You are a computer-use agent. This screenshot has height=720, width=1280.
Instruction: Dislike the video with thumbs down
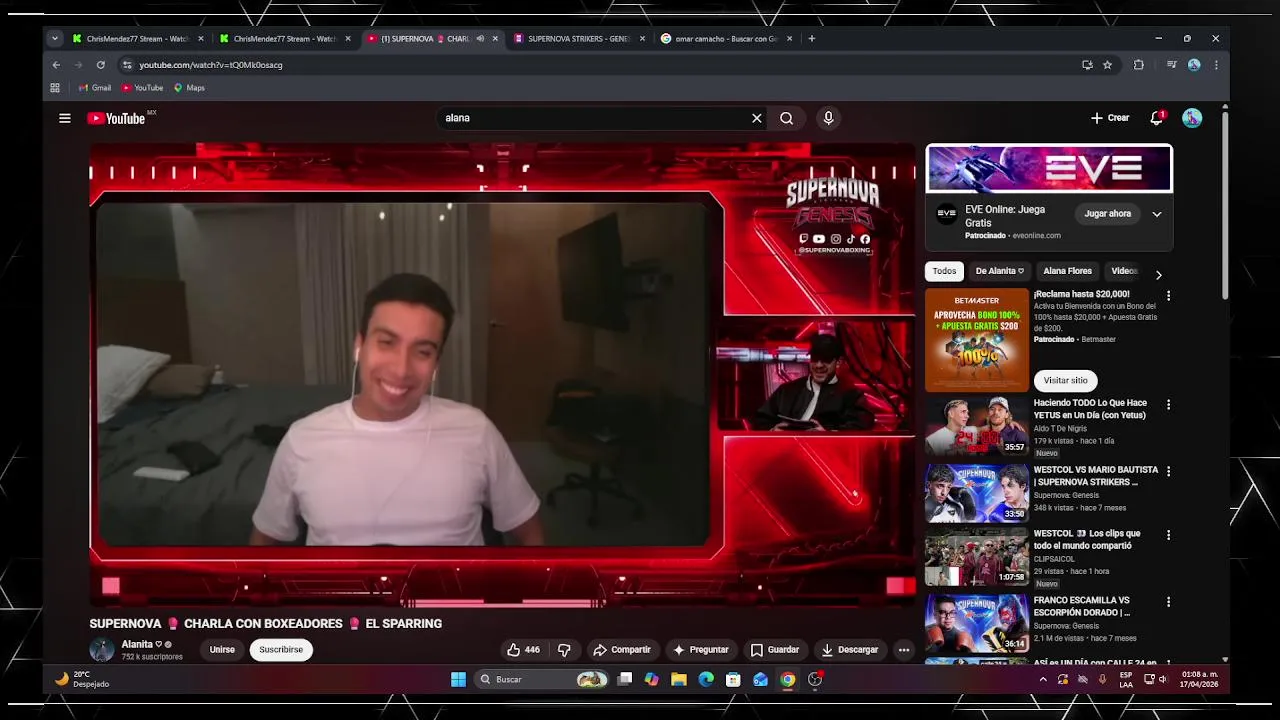tap(564, 650)
